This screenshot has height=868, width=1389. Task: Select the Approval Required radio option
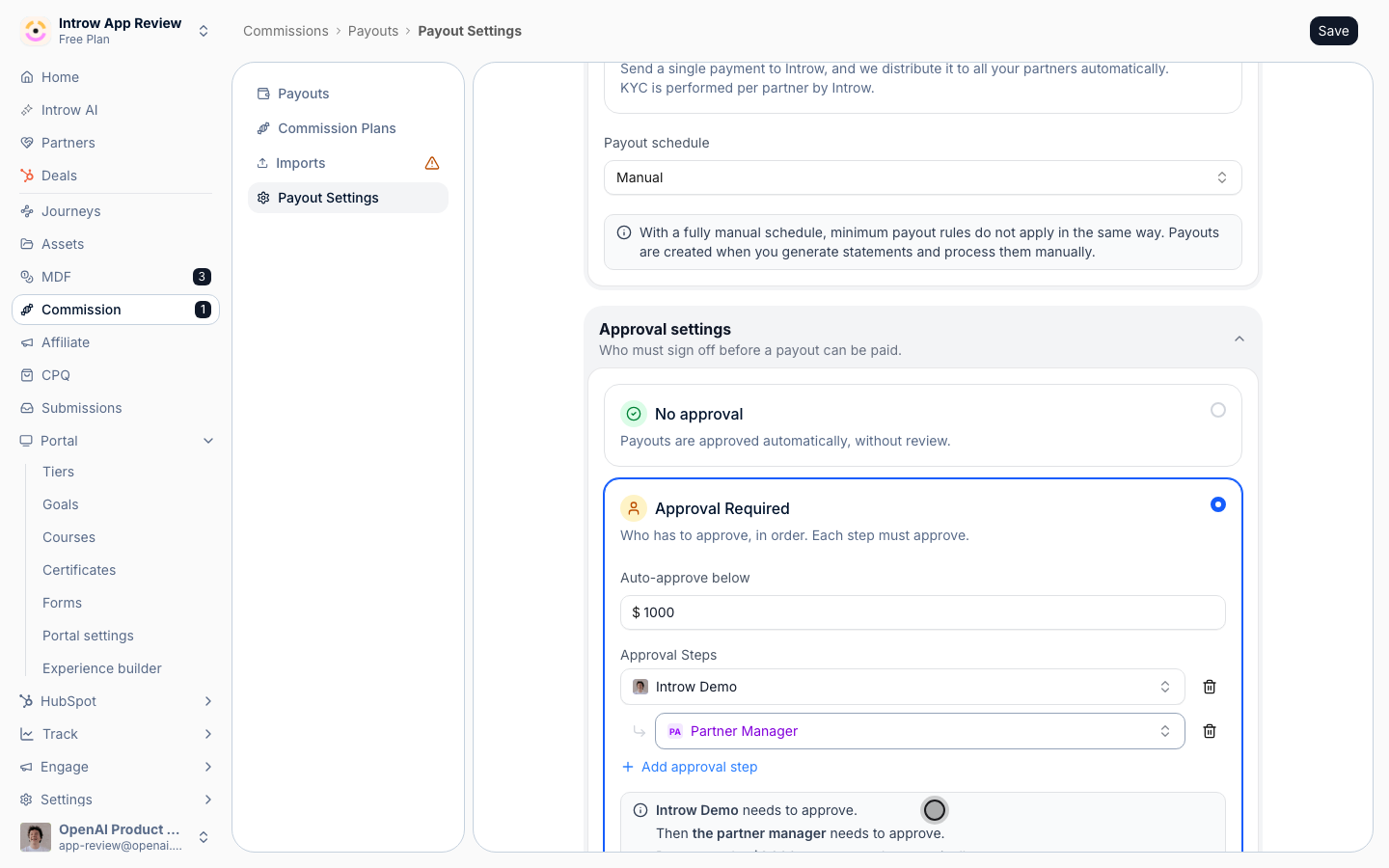coord(1218,504)
